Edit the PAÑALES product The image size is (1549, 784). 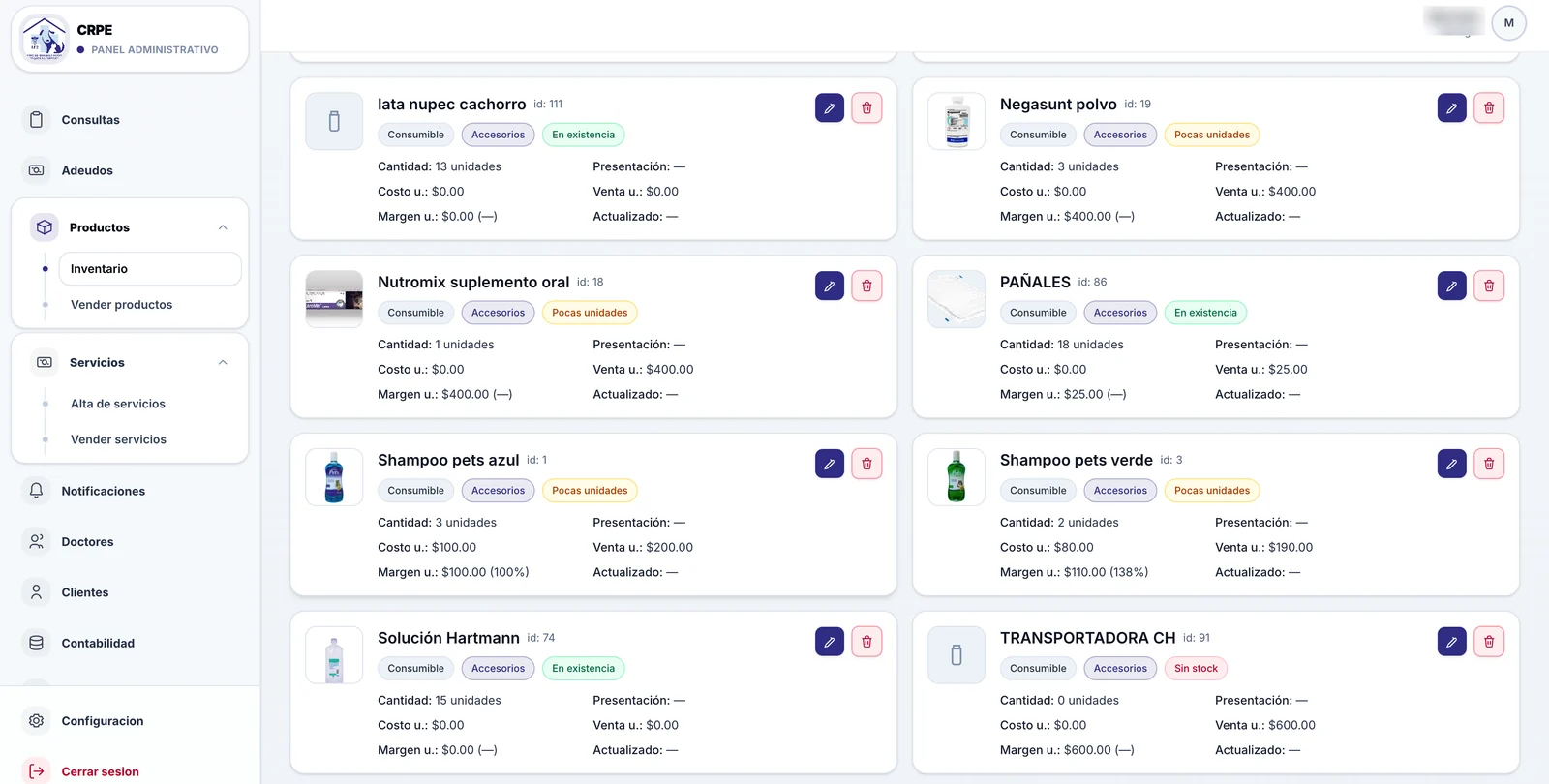(1452, 286)
